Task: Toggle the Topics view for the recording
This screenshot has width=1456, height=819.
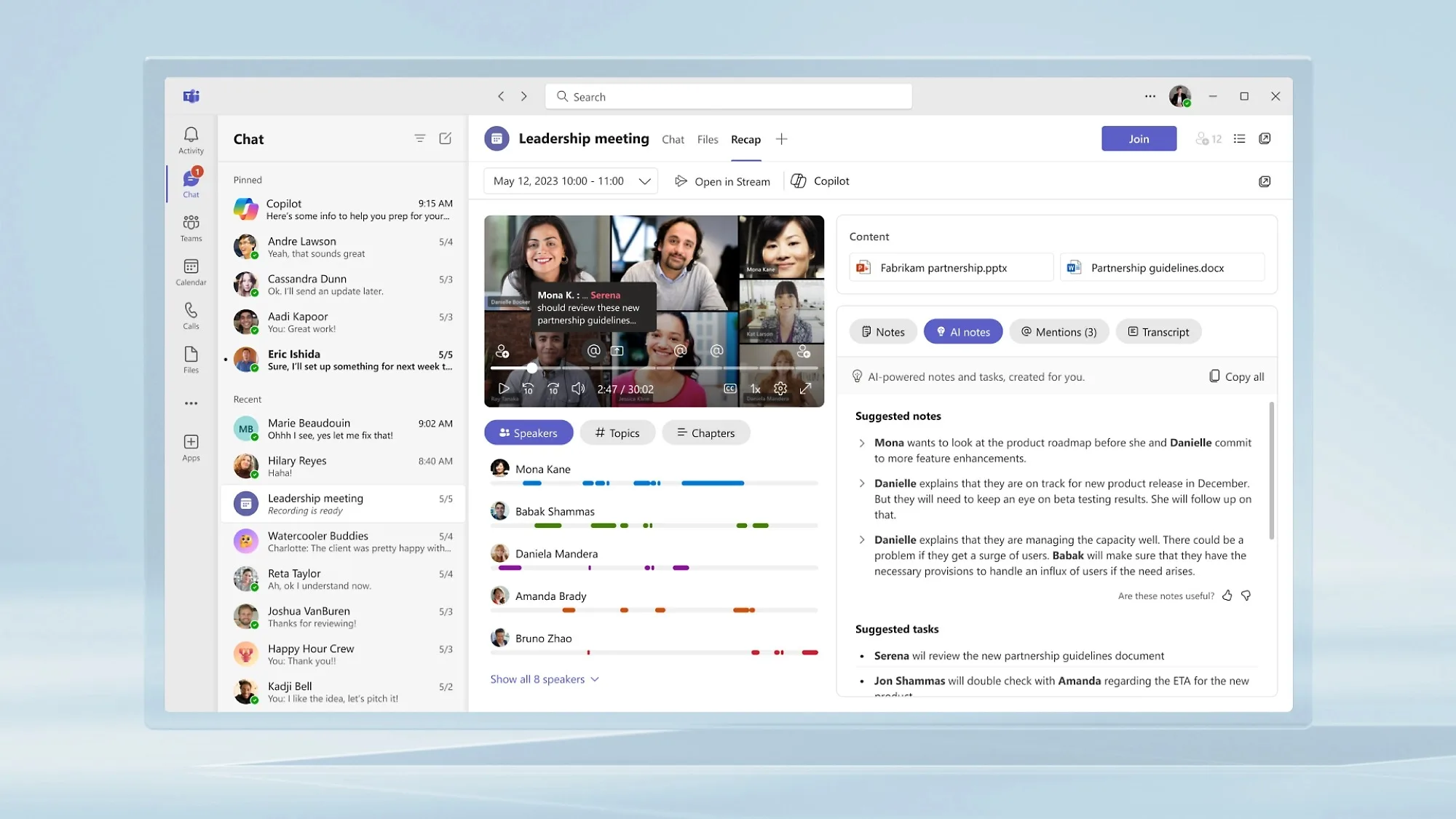Action: click(x=617, y=432)
